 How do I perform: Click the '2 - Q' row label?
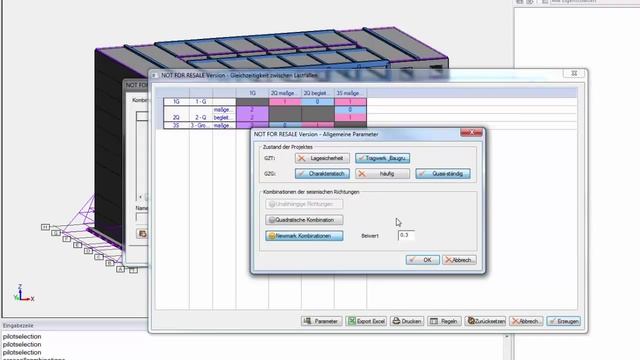click(200, 118)
